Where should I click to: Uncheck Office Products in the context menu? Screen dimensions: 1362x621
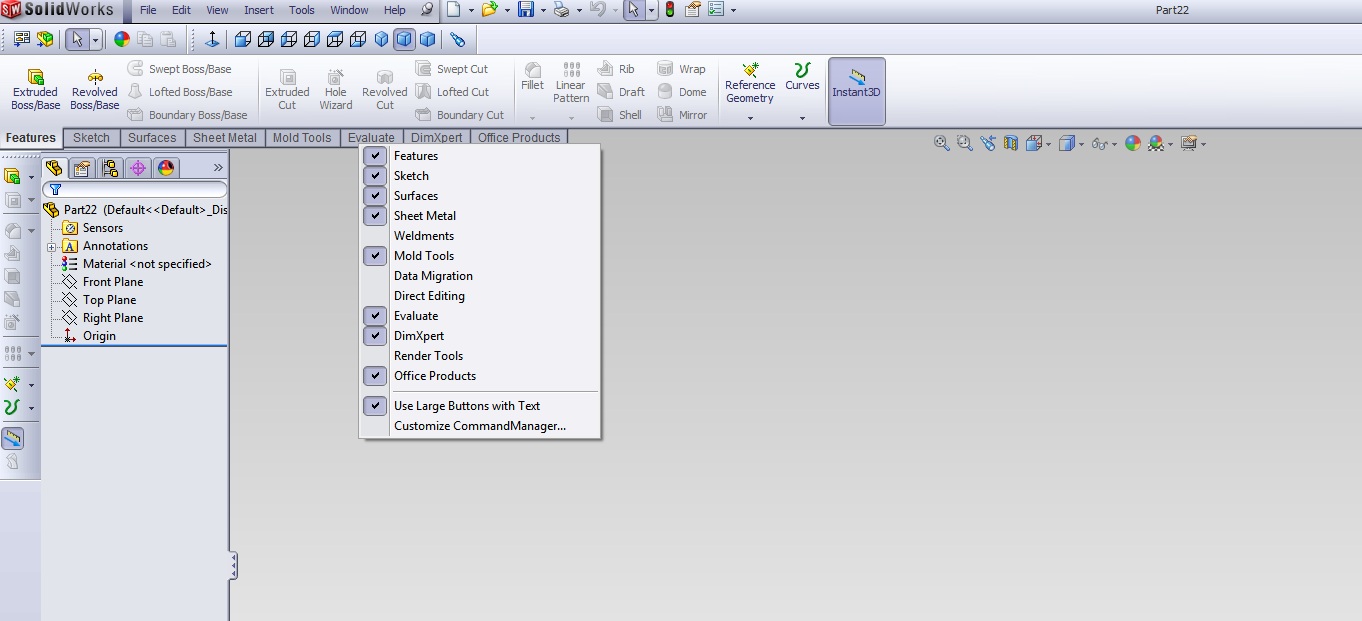click(375, 376)
